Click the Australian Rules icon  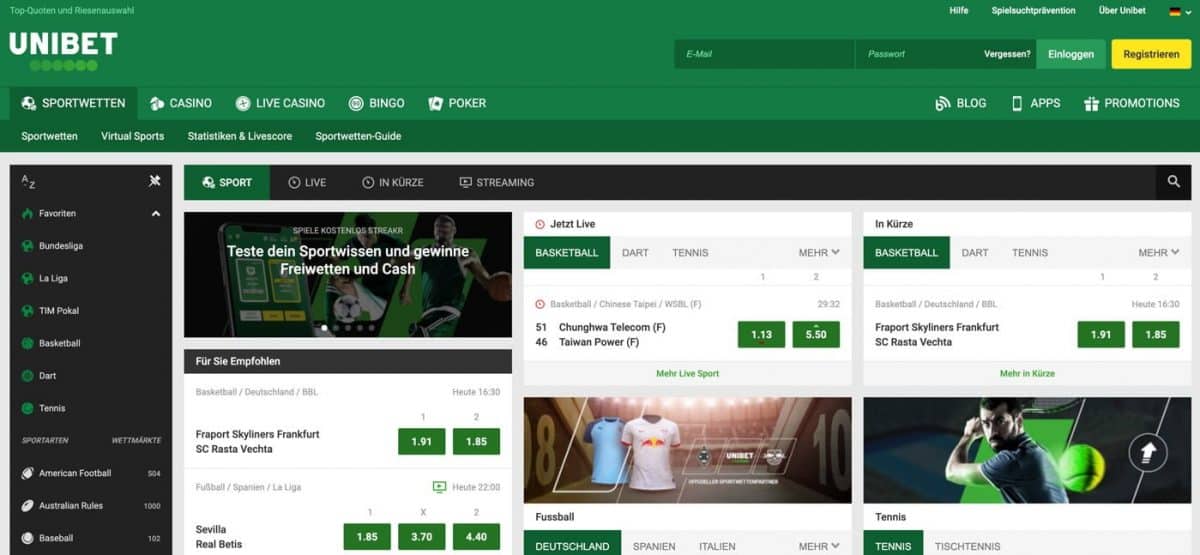coord(28,506)
